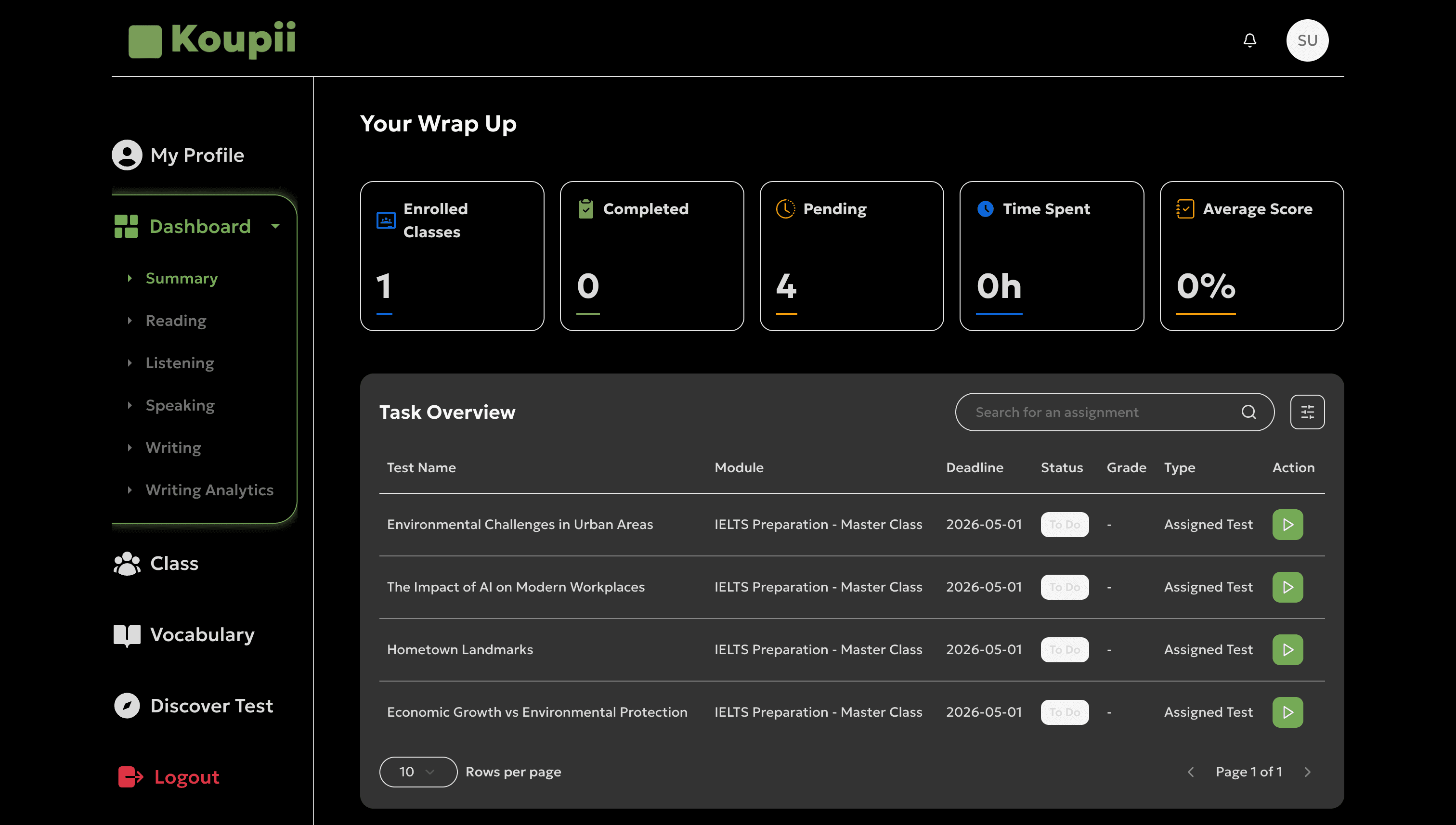Screen dimensions: 1456x825
Task: Open the Discover Test label
Action: pyautogui.click(x=211, y=706)
